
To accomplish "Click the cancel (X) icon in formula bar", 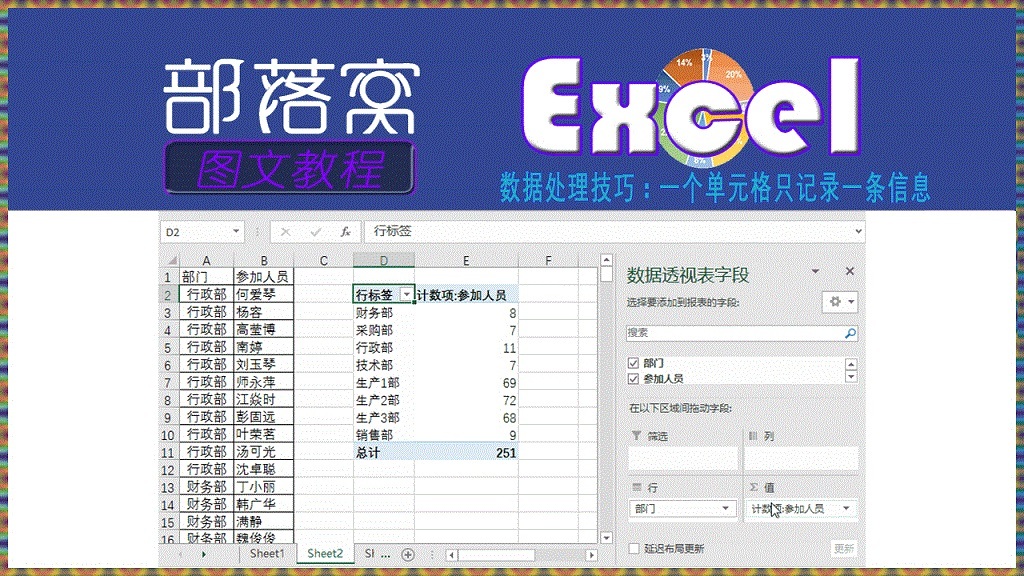I will (285, 232).
